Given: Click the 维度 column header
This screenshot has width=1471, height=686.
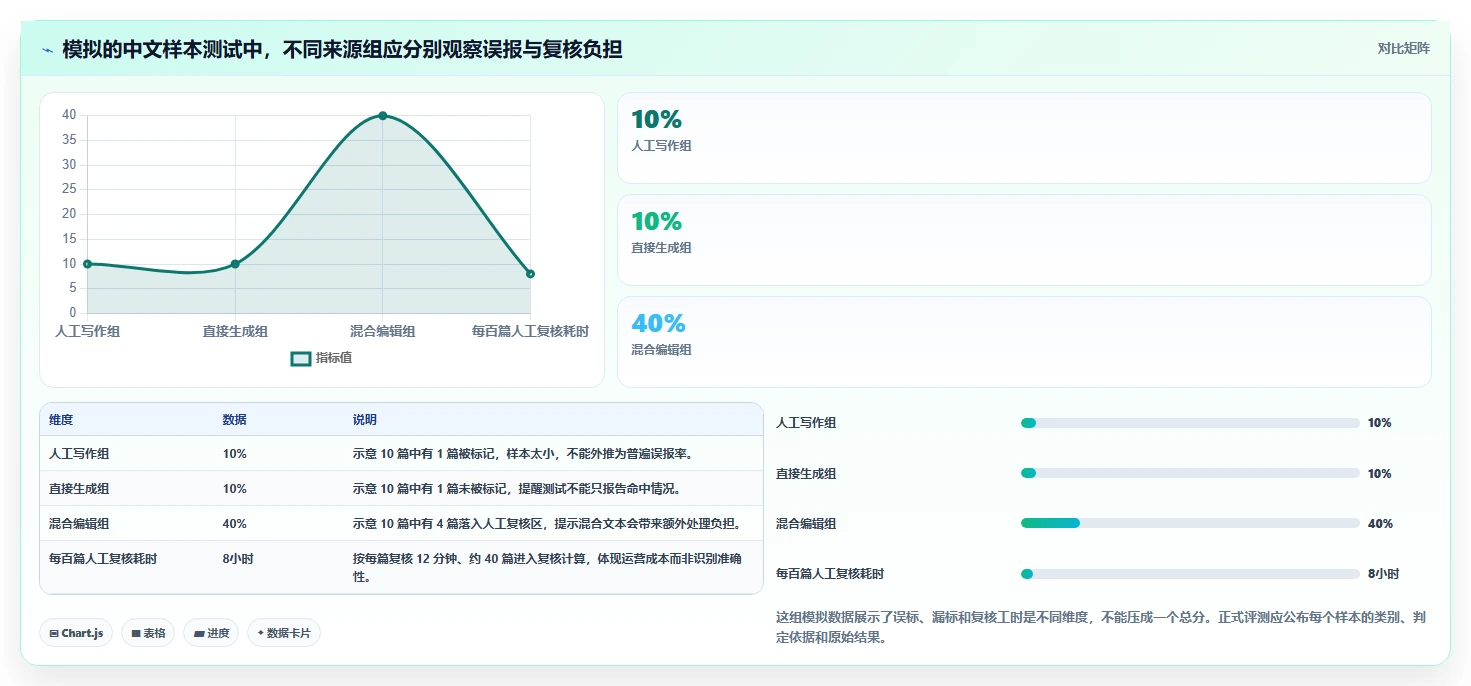Looking at the screenshot, I should pyautogui.click(x=61, y=420).
